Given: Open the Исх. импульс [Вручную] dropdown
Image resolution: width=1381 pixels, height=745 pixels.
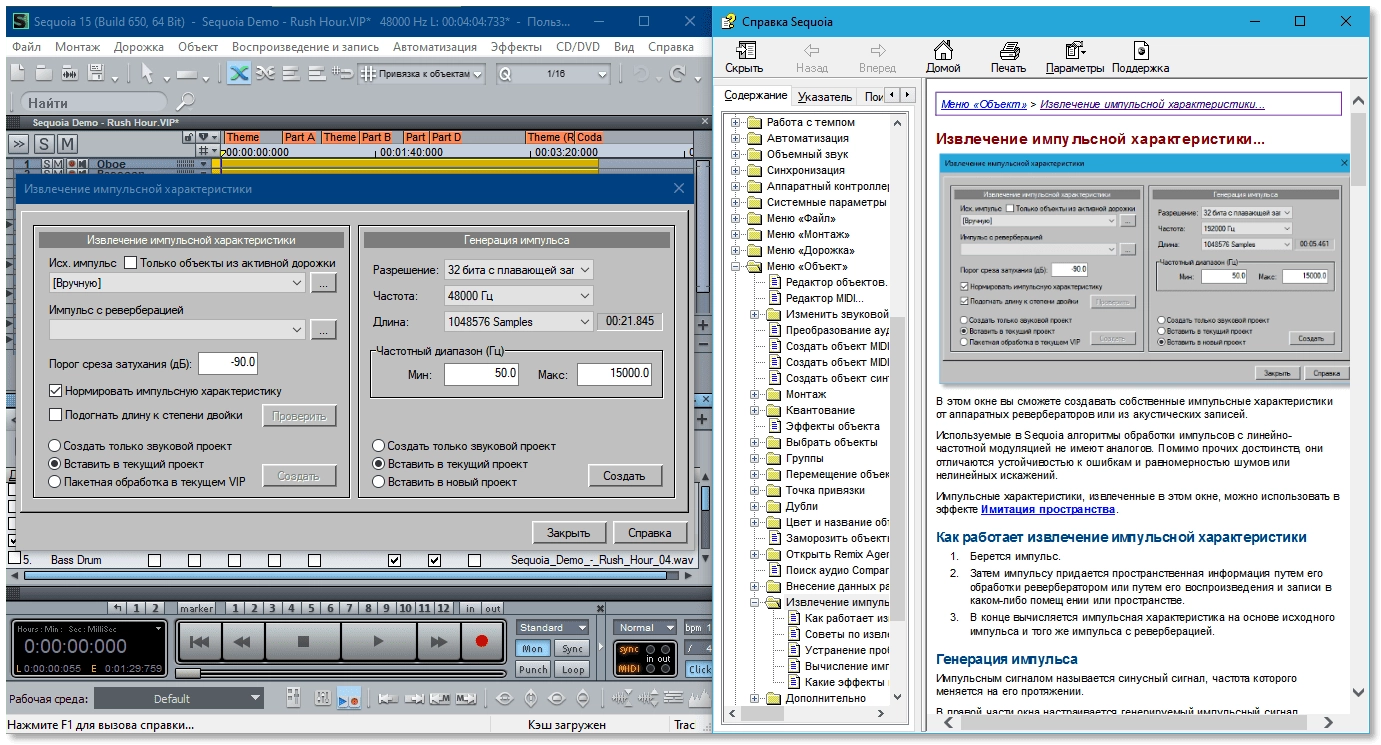Looking at the screenshot, I should 177,284.
